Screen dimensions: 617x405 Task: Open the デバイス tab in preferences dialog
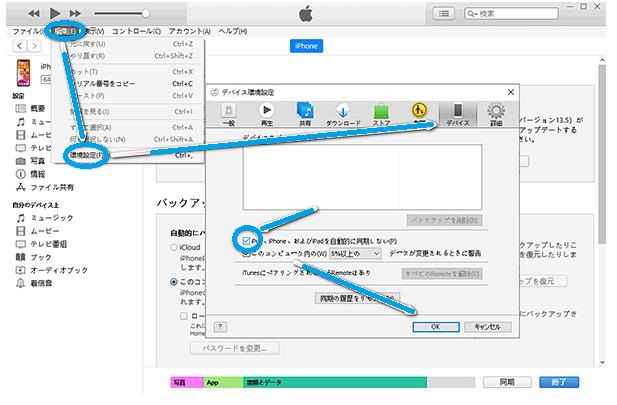pos(457,114)
